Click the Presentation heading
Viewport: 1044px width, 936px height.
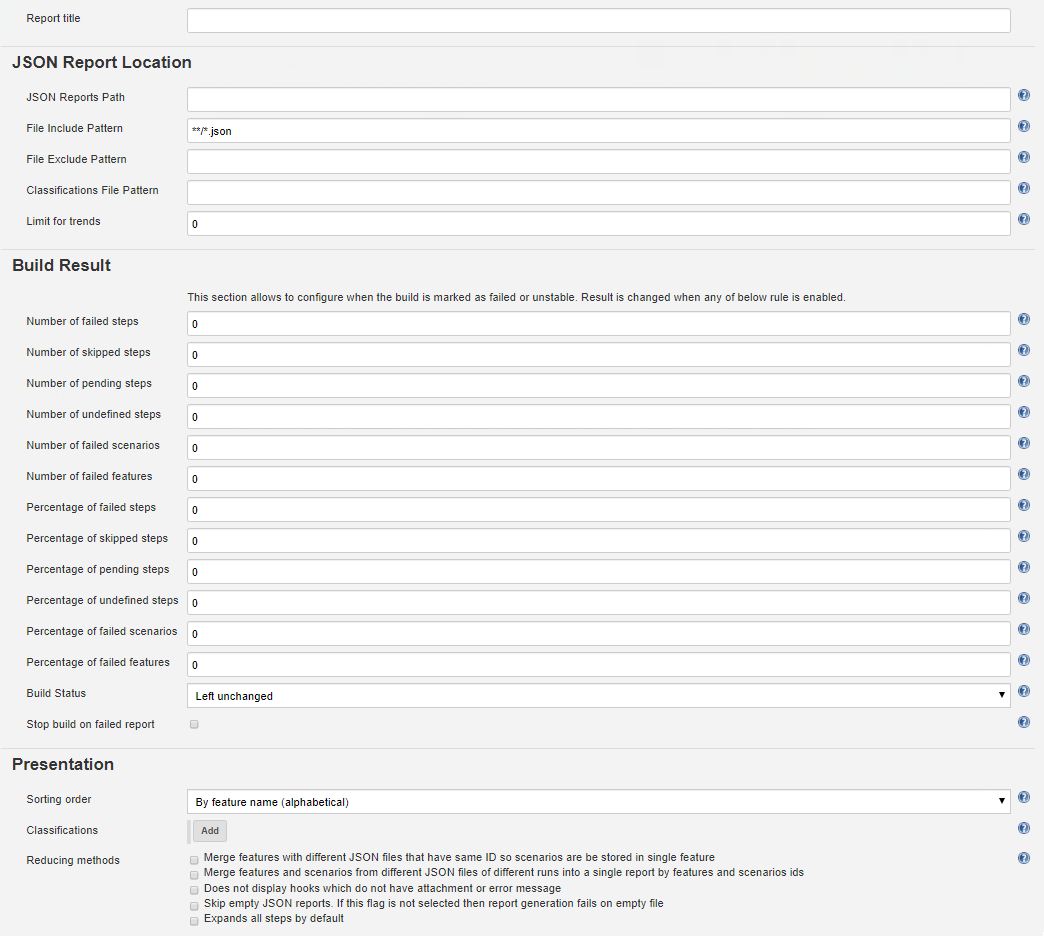tap(63, 764)
